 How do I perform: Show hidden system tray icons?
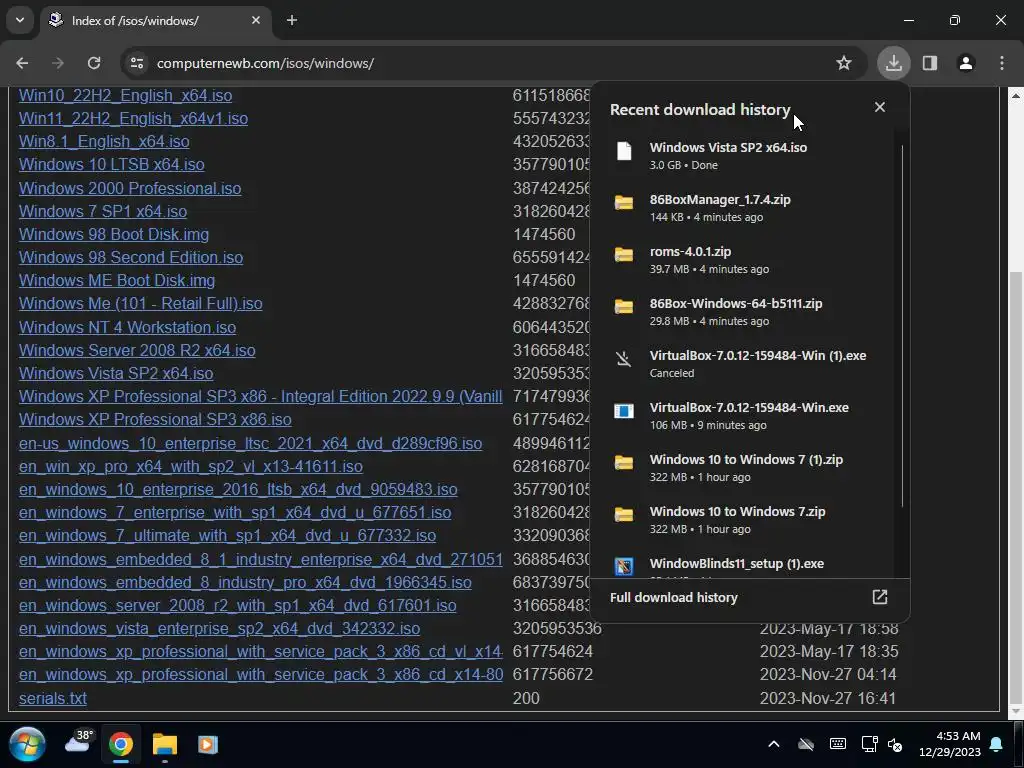click(x=774, y=744)
